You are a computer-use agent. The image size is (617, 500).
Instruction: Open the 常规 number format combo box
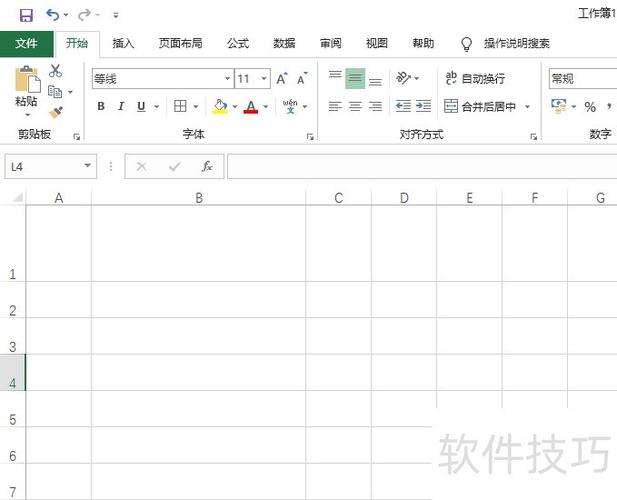coord(583,79)
